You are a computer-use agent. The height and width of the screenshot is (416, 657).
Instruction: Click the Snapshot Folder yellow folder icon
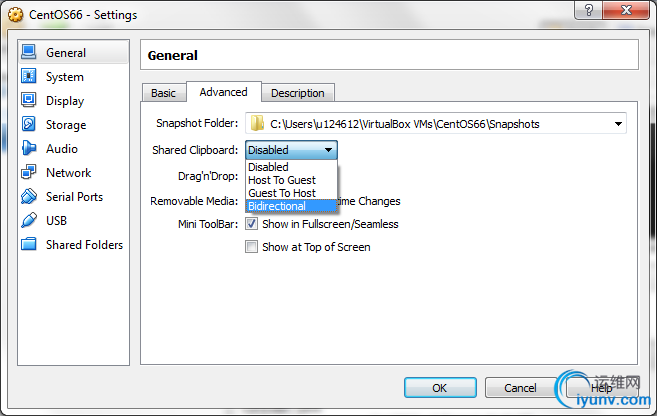[256, 123]
